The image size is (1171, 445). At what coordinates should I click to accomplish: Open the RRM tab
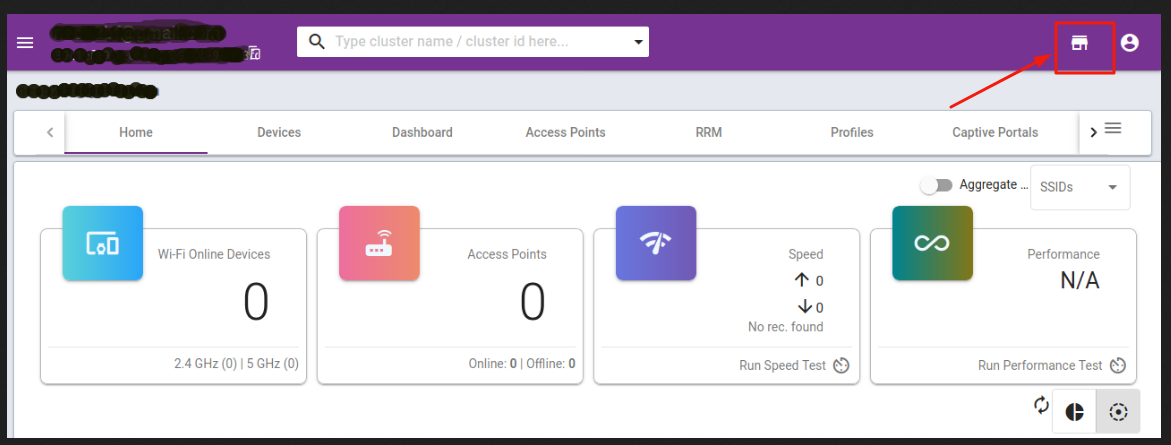tap(709, 132)
